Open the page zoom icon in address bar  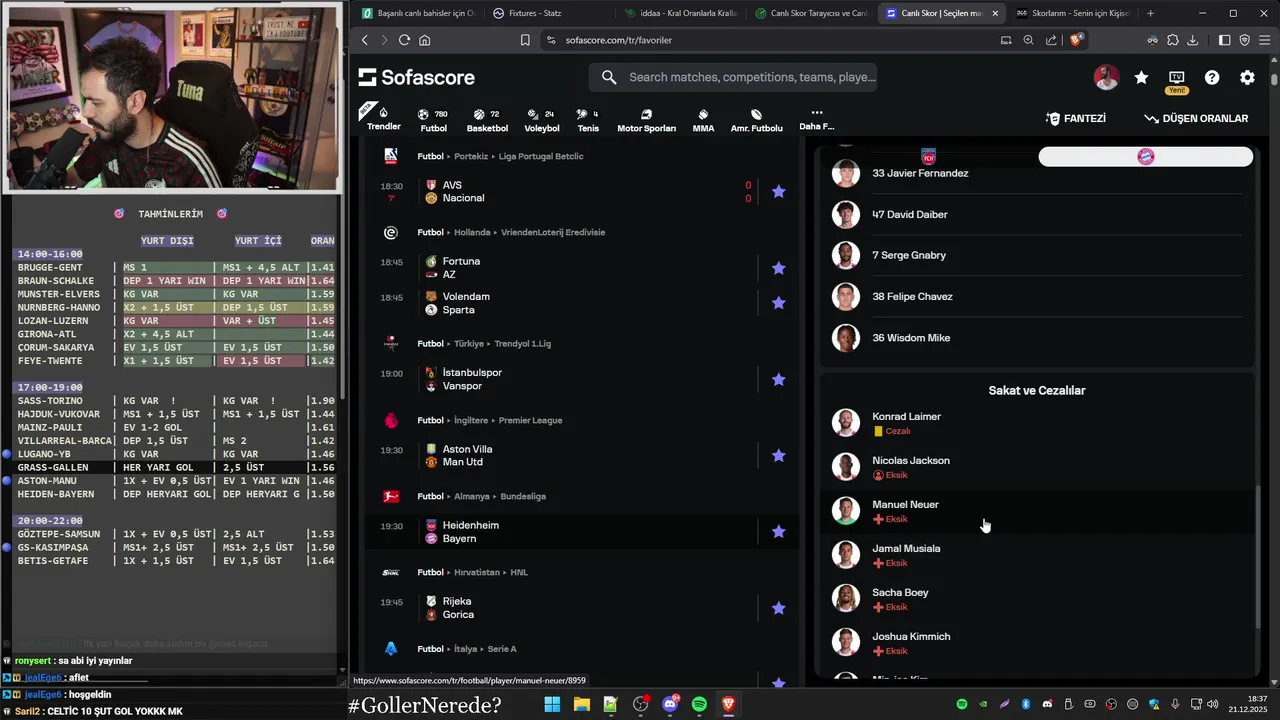coord(1028,40)
